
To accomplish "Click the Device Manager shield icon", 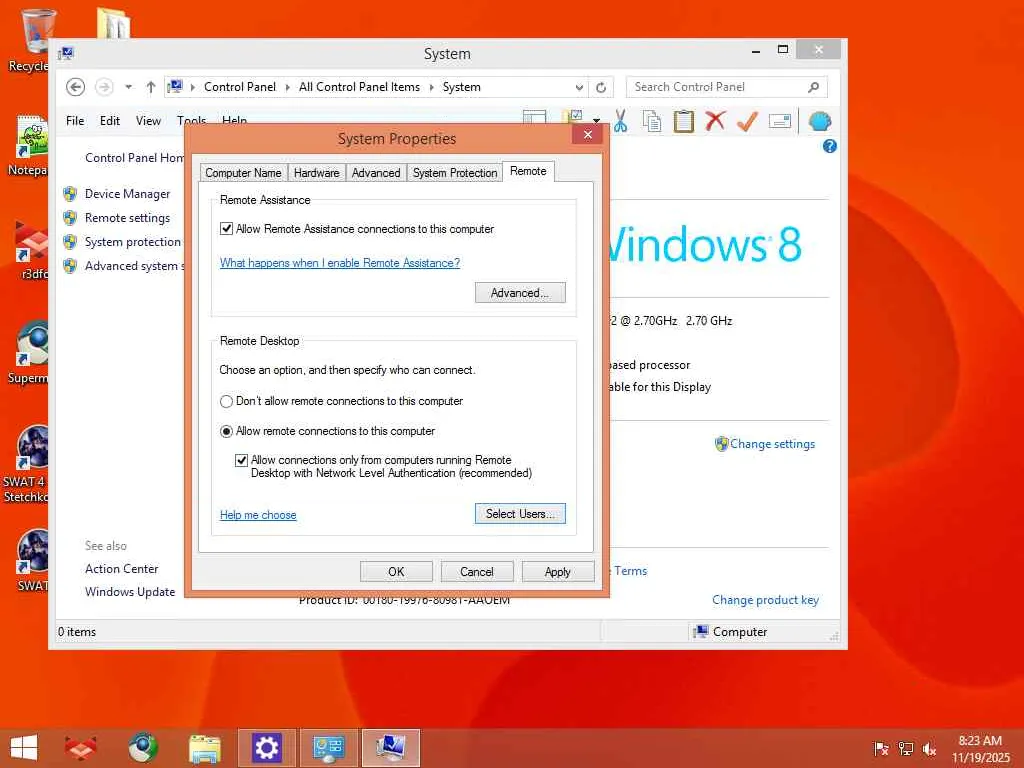I will coord(70,194).
